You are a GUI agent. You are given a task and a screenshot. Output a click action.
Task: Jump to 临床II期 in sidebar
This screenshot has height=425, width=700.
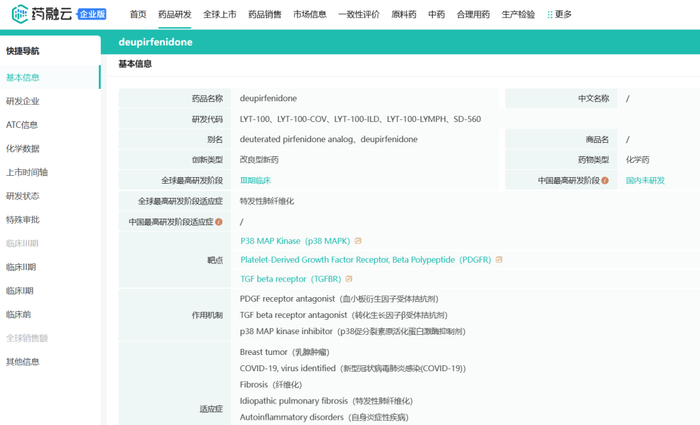(x=21, y=267)
